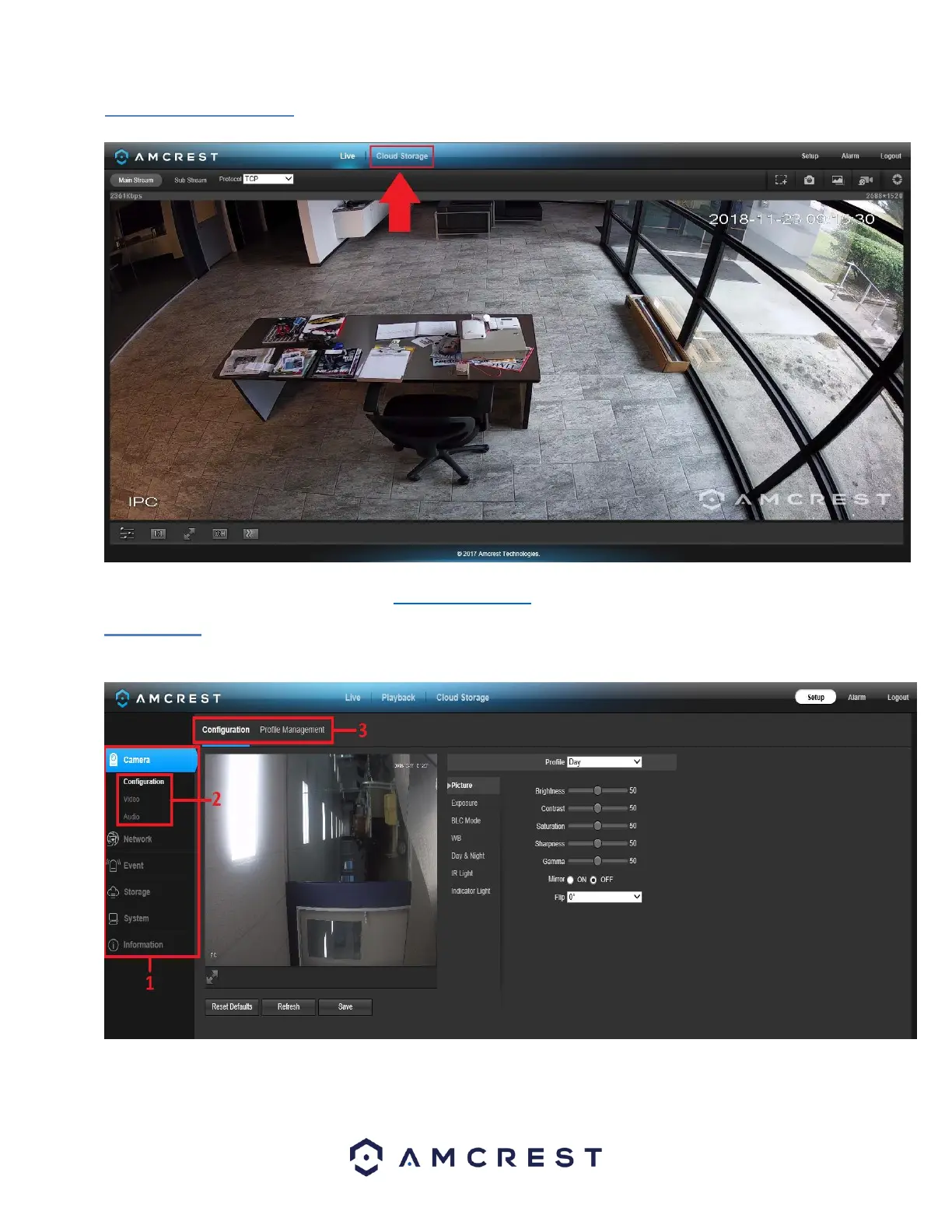Select the Configuration tab above preview
Screen dimensions: 952x1232
tap(226, 730)
